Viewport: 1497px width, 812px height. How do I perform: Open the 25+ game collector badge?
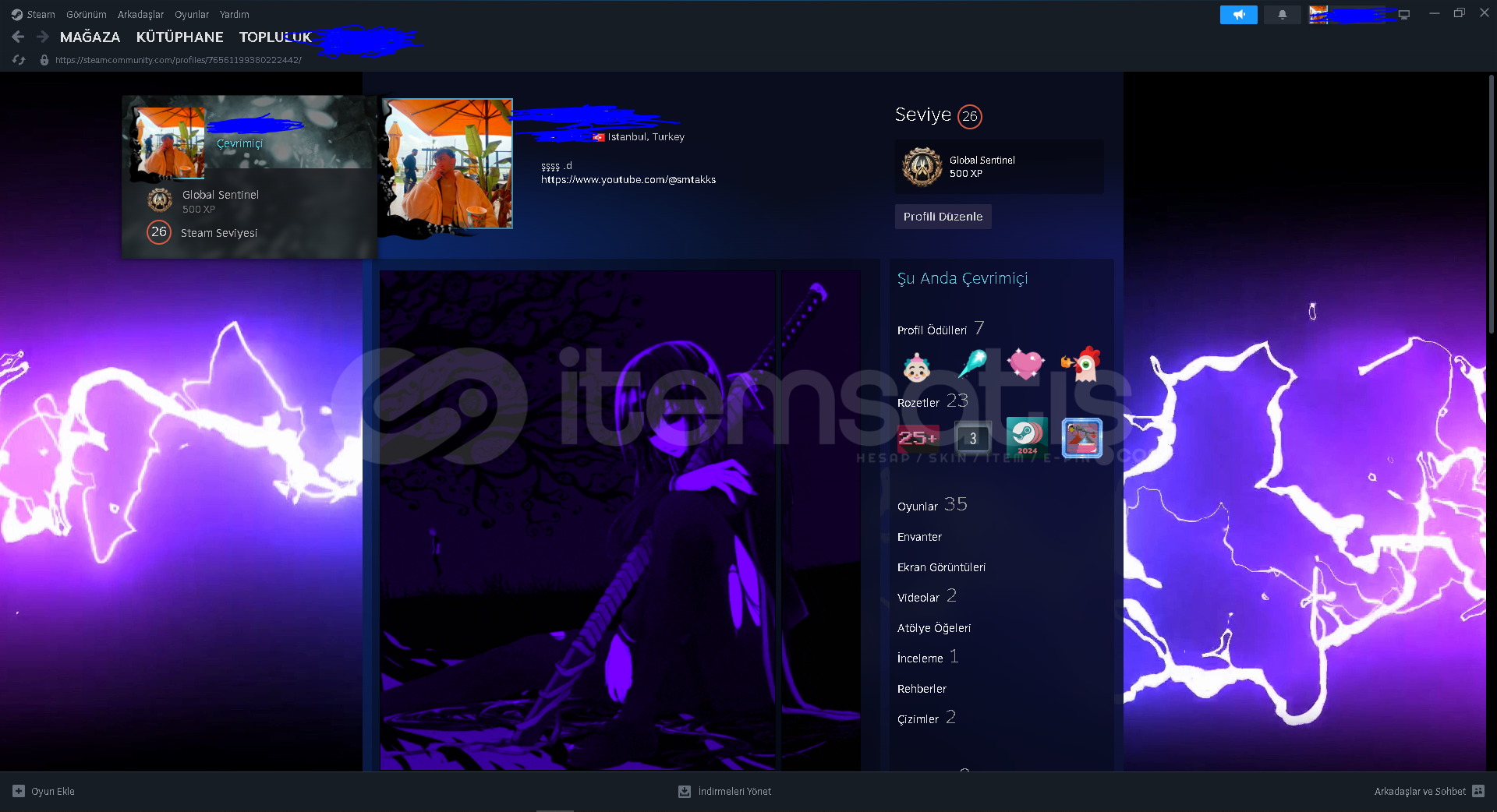(918, 438)
